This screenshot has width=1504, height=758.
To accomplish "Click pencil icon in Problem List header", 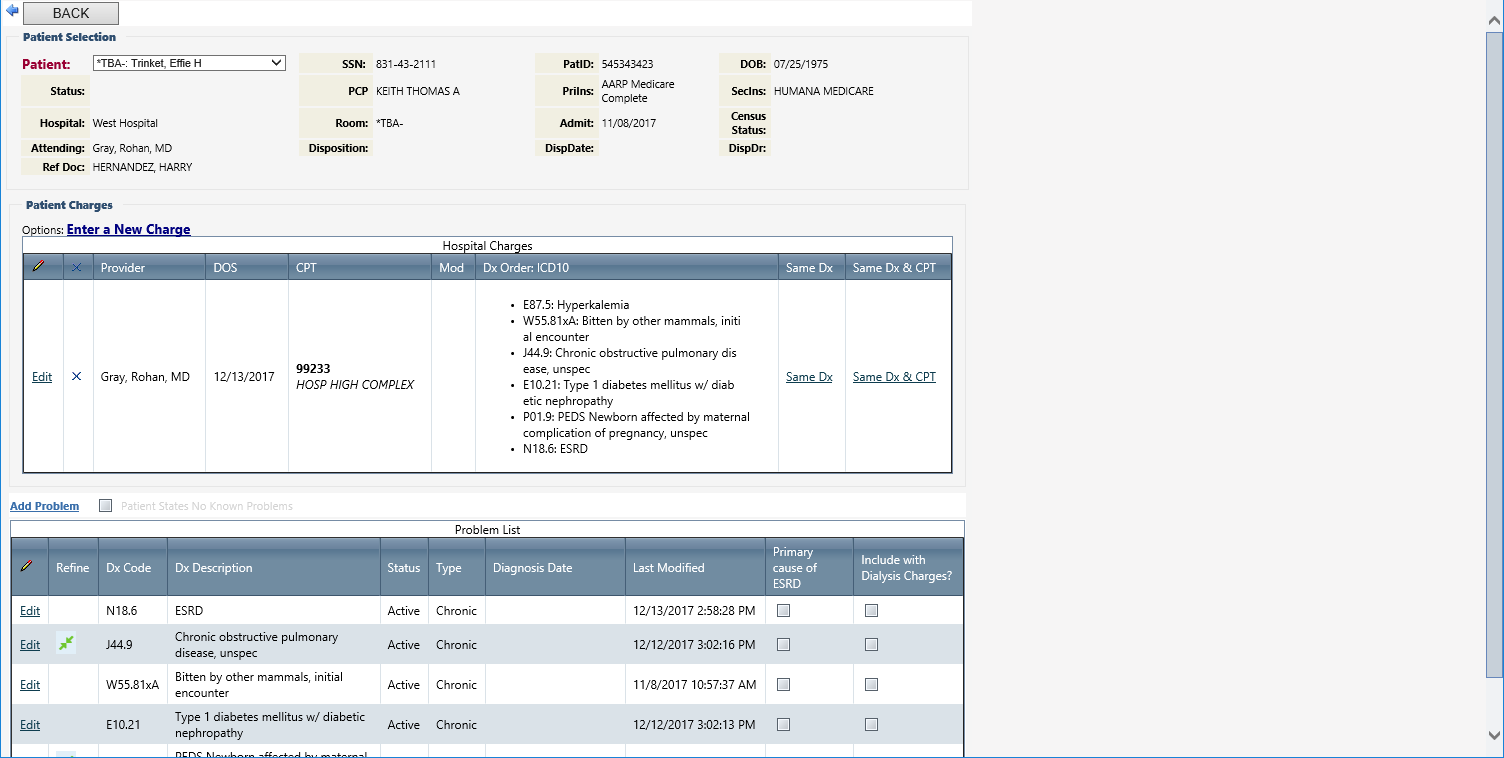I will coord(26,567).
